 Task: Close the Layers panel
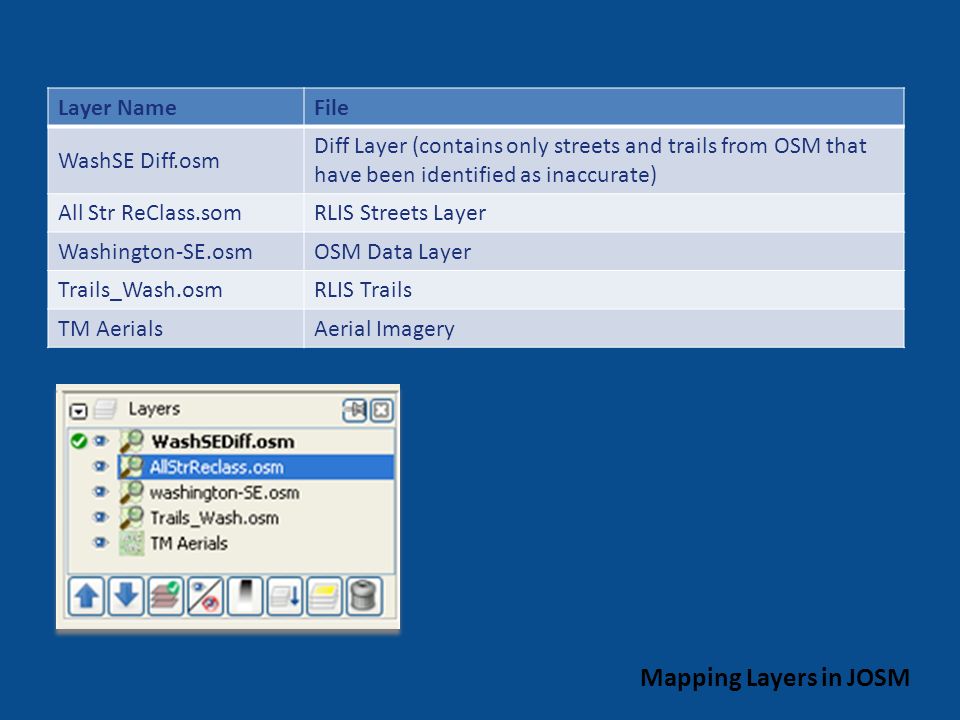381,410
